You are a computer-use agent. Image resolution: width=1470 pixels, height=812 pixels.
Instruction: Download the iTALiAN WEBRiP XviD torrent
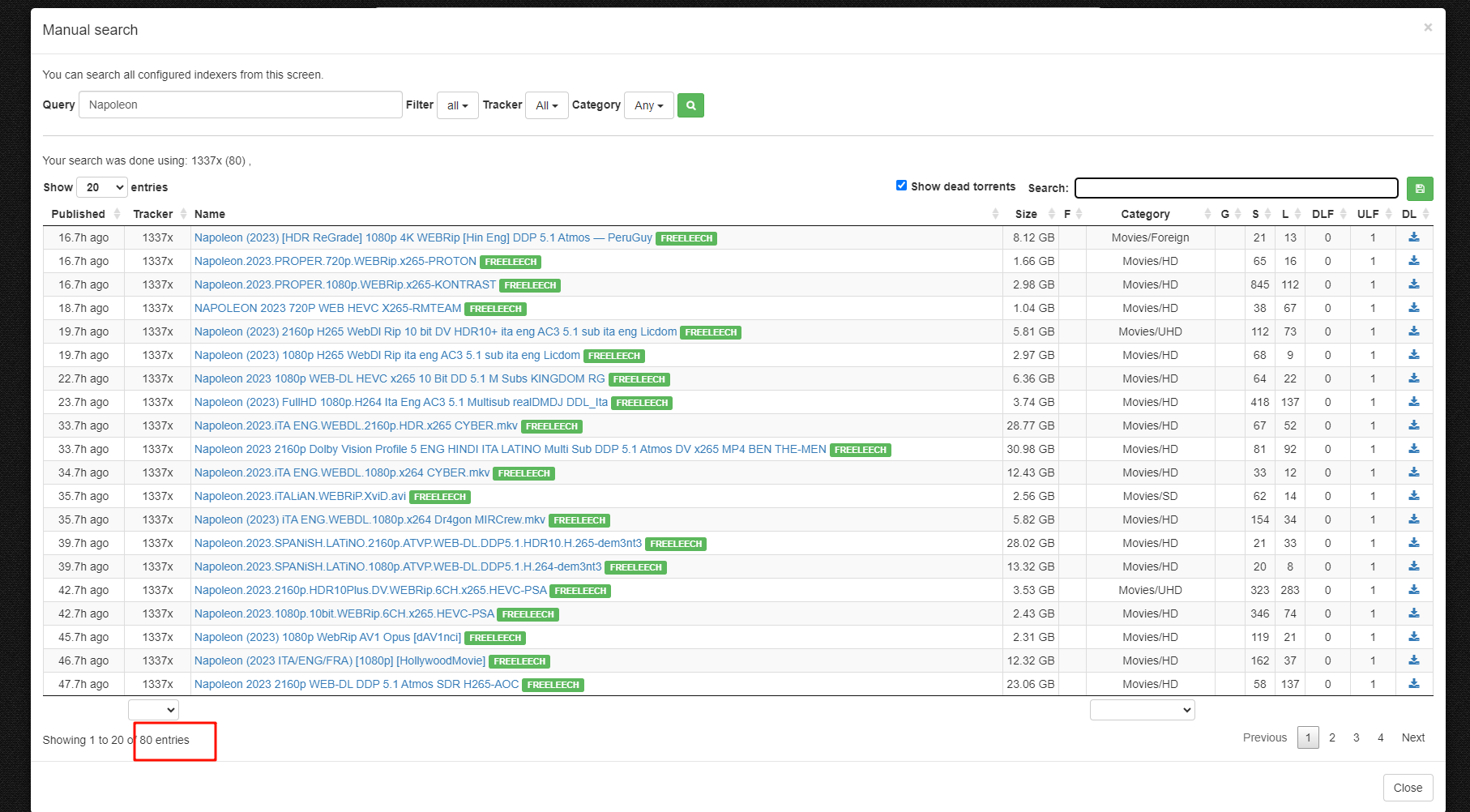pos(1414,496)
